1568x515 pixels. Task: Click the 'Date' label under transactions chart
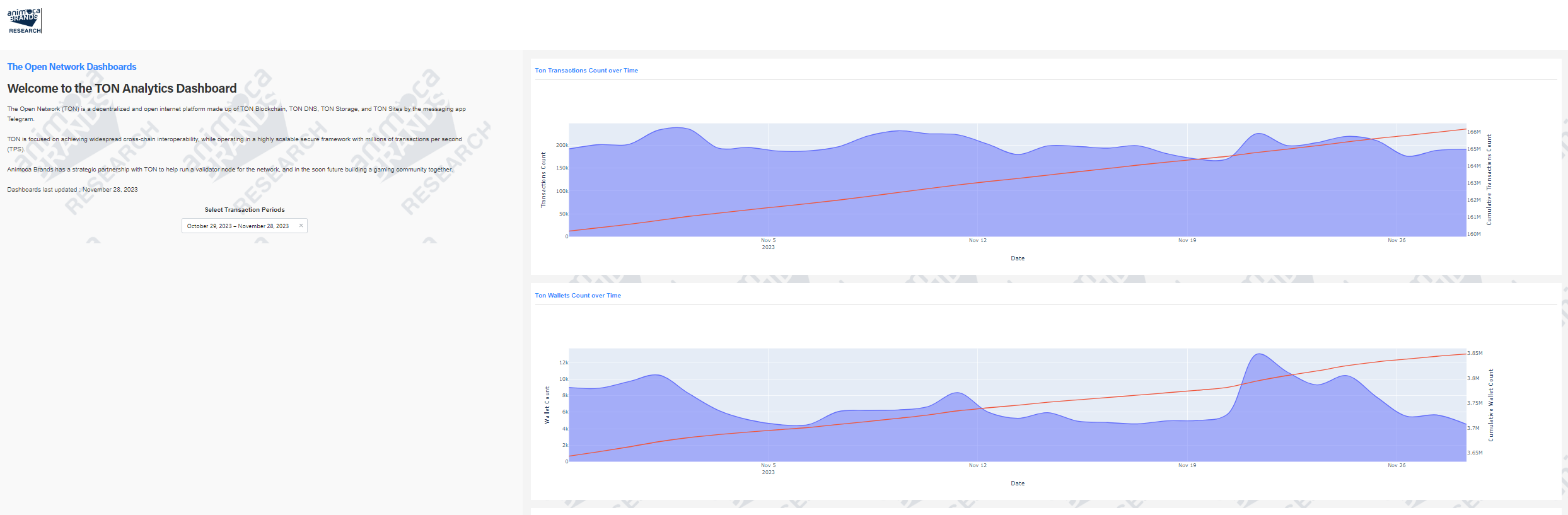(1018, 258)
